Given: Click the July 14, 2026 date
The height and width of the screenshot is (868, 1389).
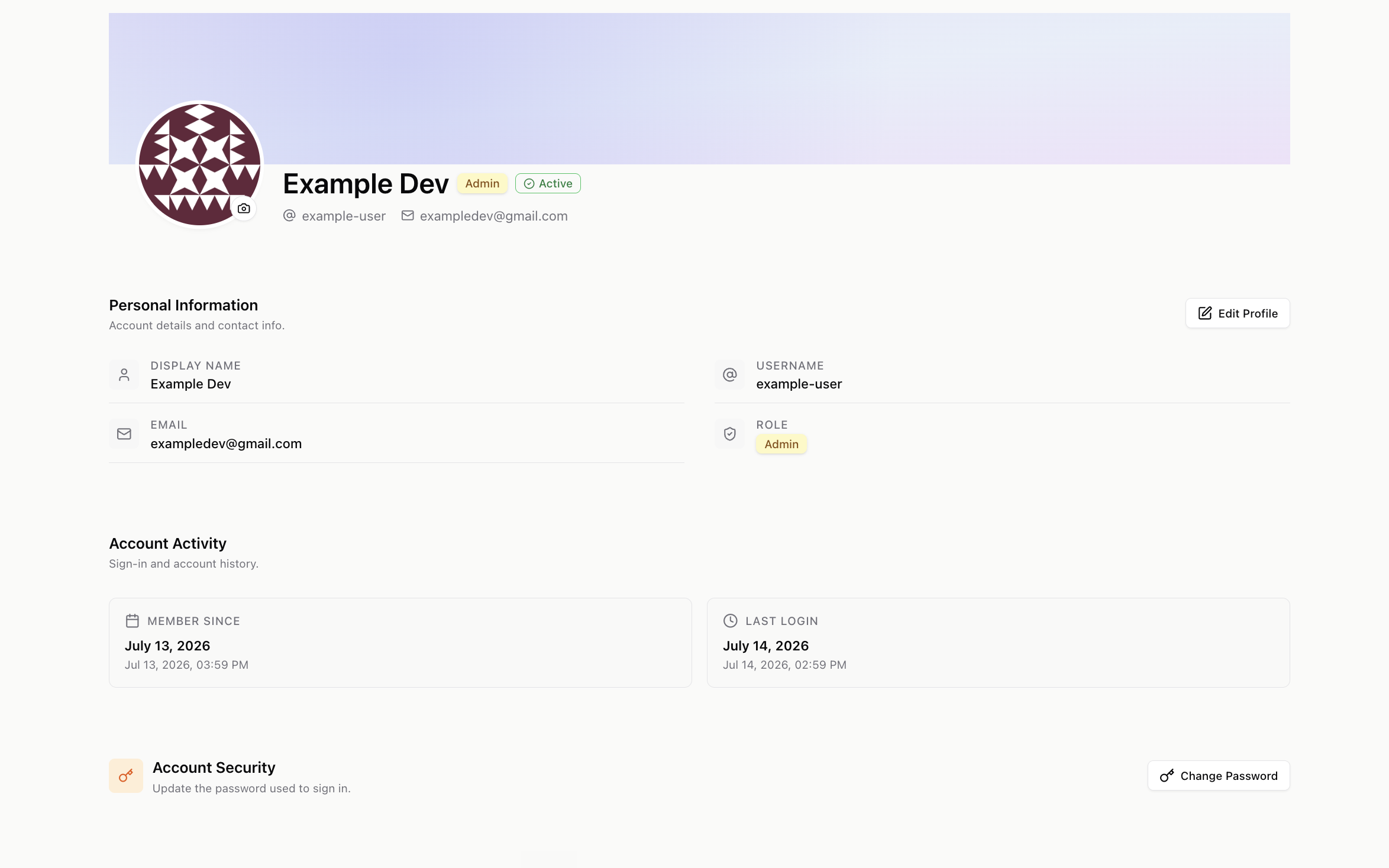Looking at the screenshot, I should coord(765,646).
